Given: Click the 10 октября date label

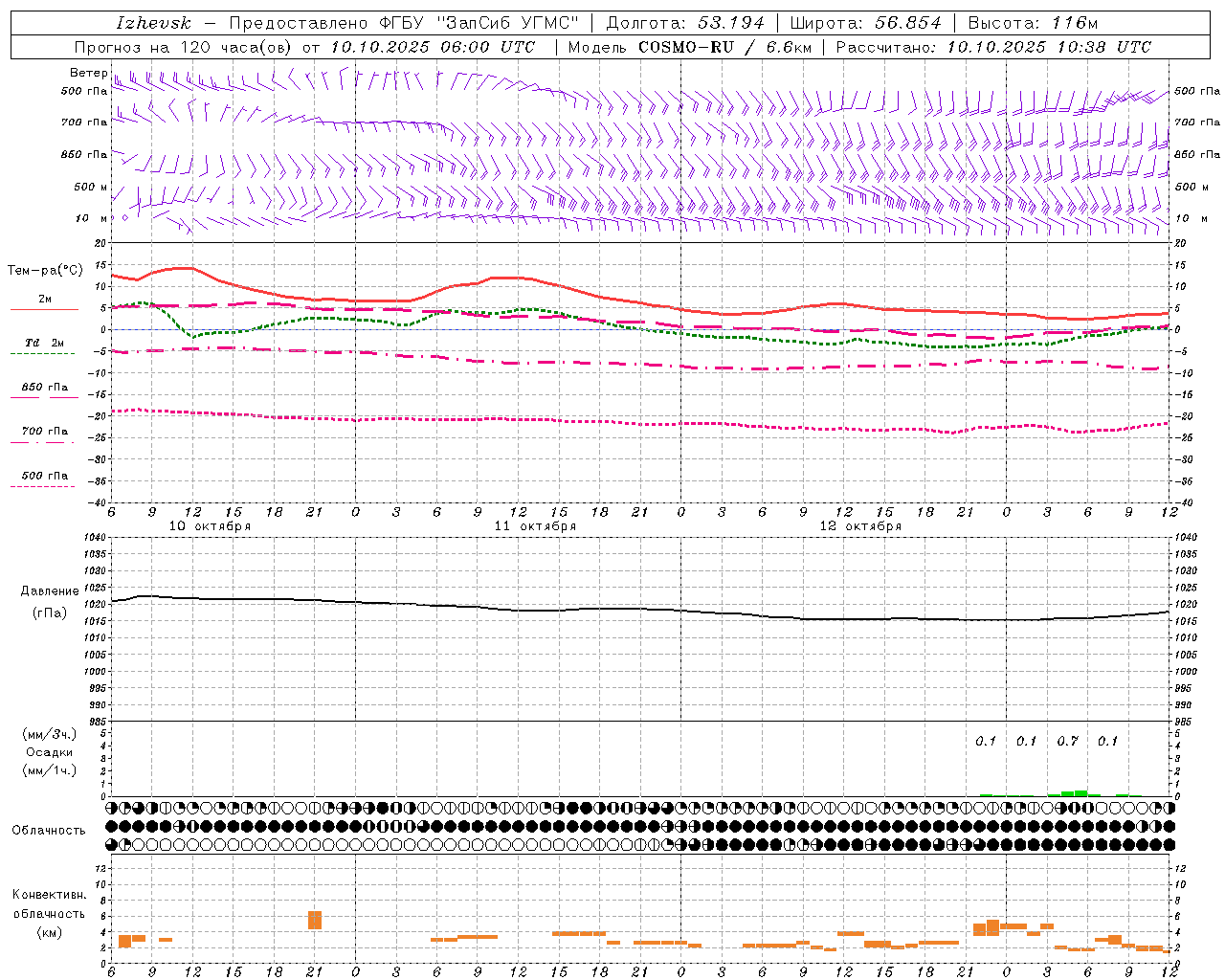Looking at the screenshot, I should click(x=210, y=526).
